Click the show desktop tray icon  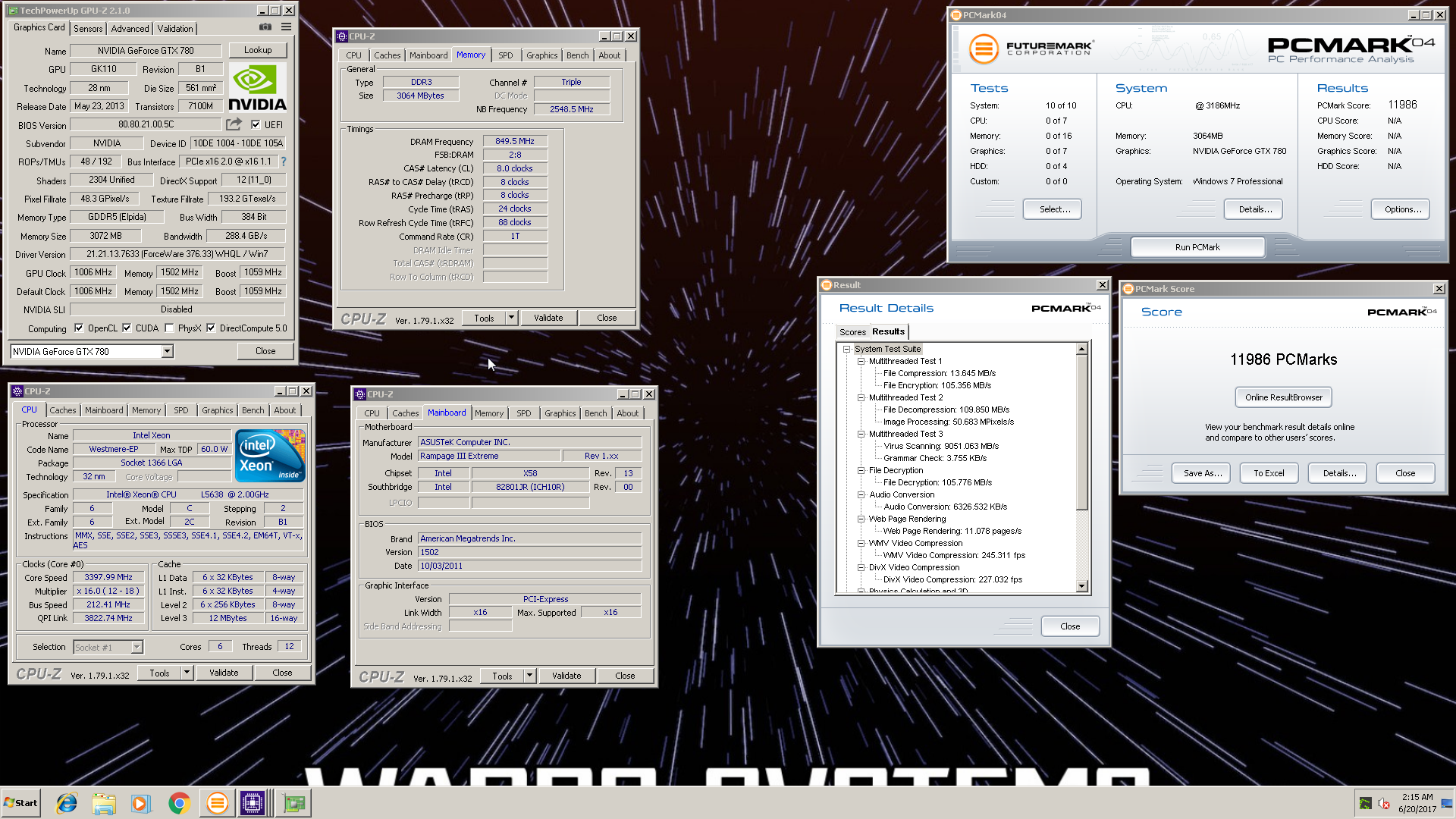[x=1447, y=804]
